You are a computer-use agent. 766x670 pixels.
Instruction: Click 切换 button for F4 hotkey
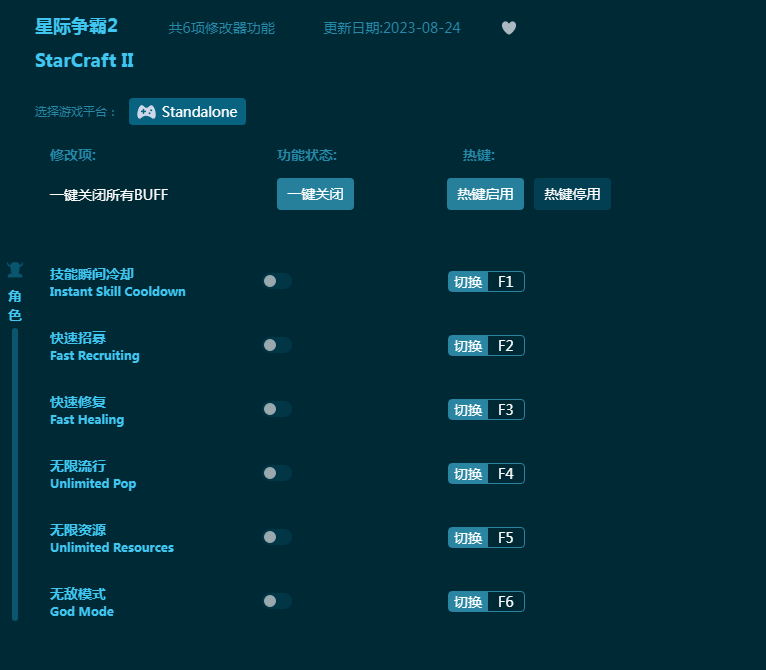[x=468, y=474]
